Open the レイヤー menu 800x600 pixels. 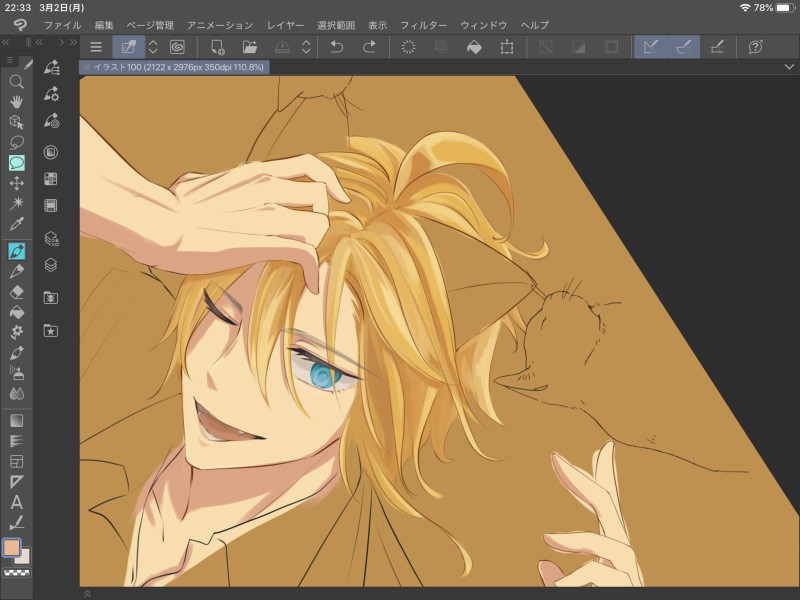tap(285, 25)
